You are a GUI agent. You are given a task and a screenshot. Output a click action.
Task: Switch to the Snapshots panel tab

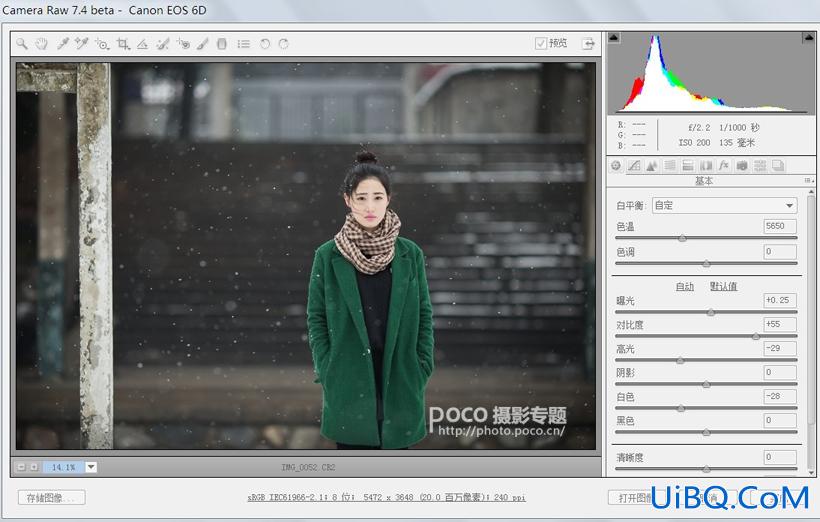point(778,166)
